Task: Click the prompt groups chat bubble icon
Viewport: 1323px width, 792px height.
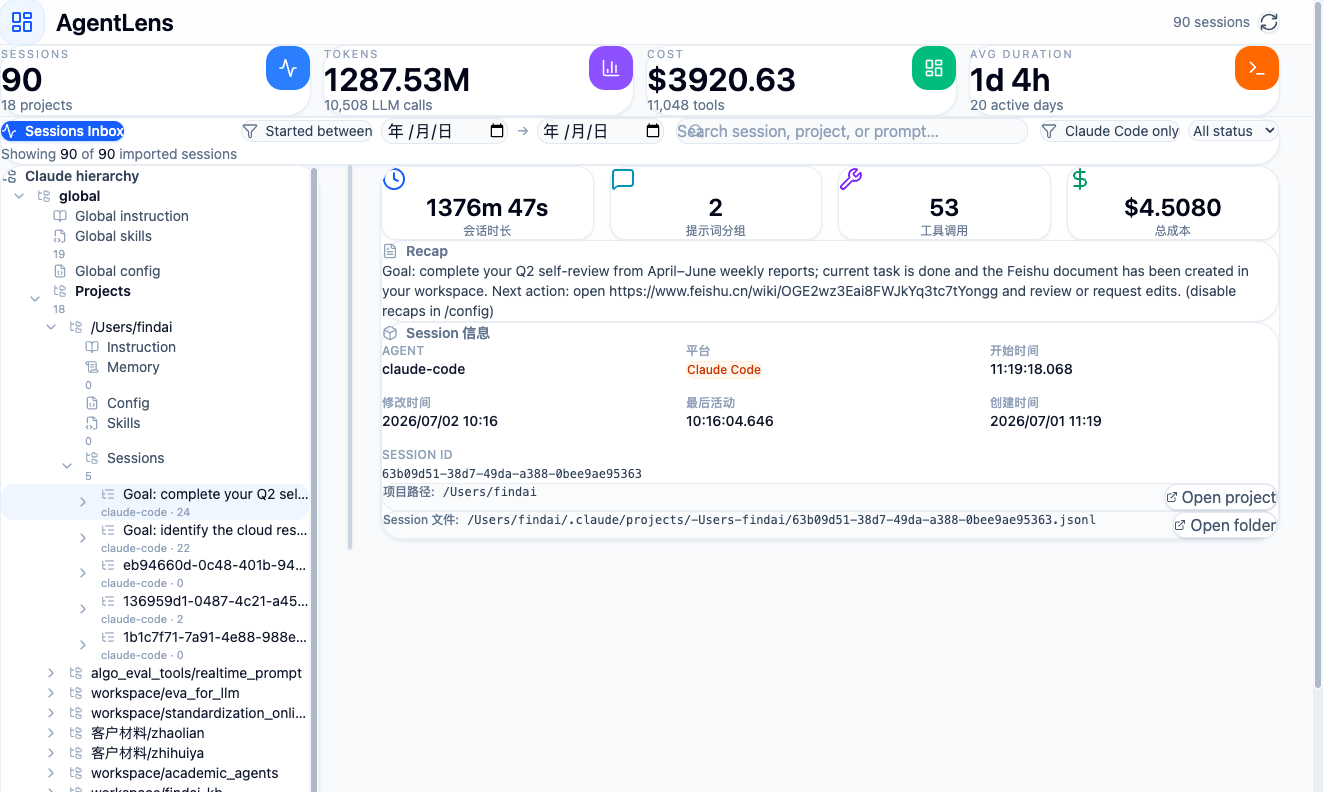Action: (x=623, y=179)
